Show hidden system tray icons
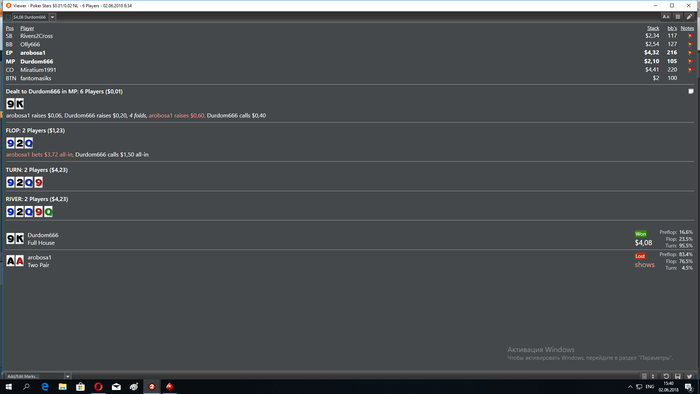The image size is (700, 394). click(x=630, y=386)
